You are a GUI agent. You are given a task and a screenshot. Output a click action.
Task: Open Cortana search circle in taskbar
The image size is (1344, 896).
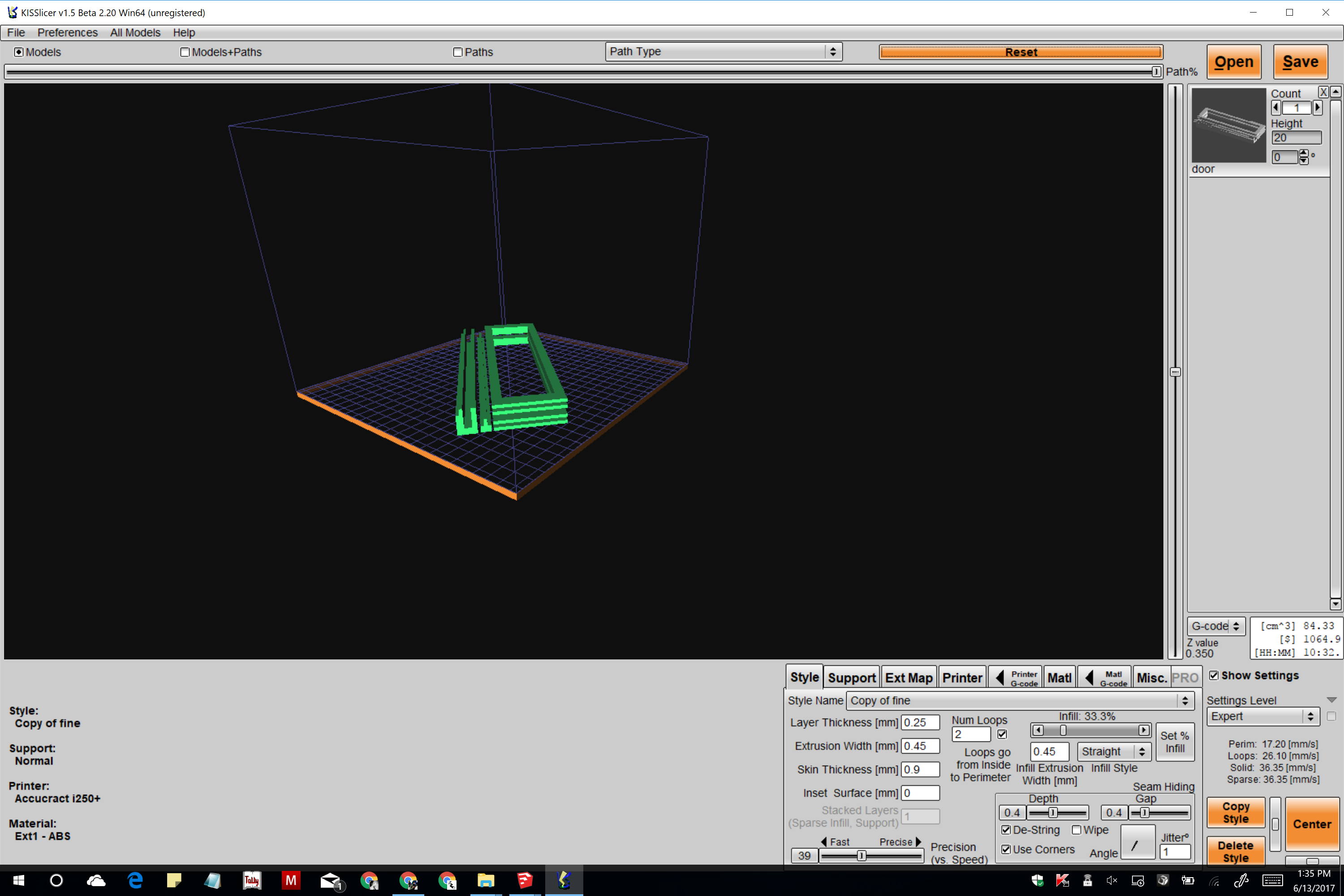coord(56,881)
